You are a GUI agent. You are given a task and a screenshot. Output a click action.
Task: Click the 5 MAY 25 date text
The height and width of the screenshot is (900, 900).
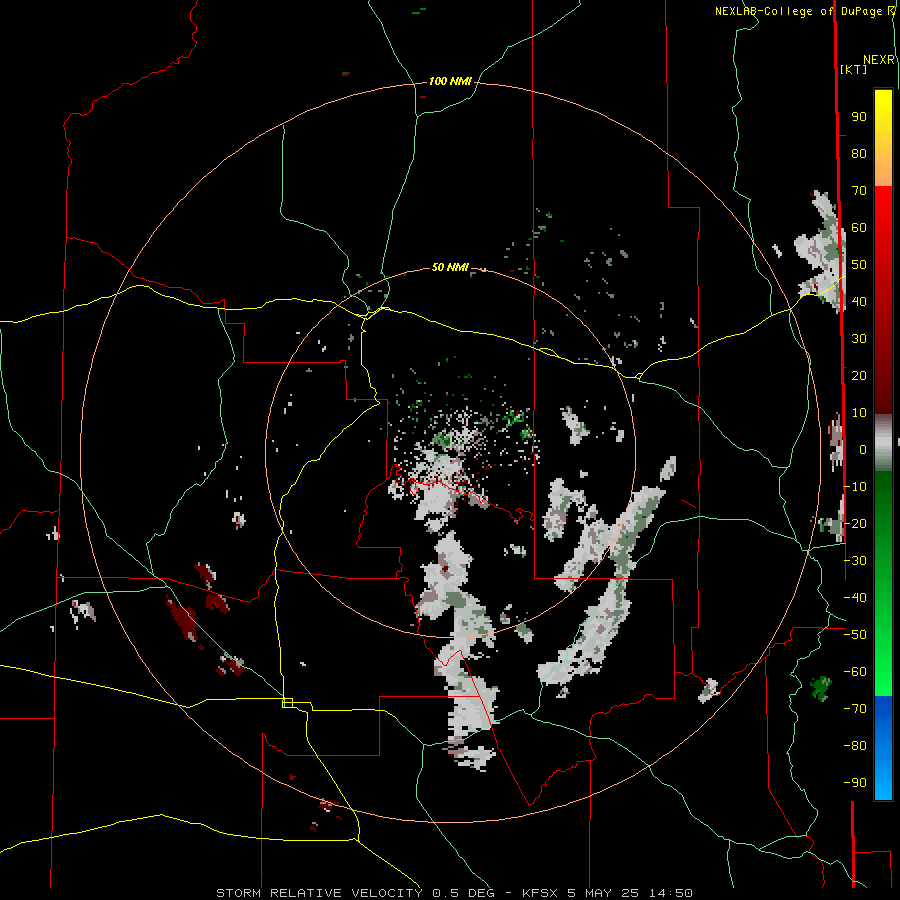point(604,893)
